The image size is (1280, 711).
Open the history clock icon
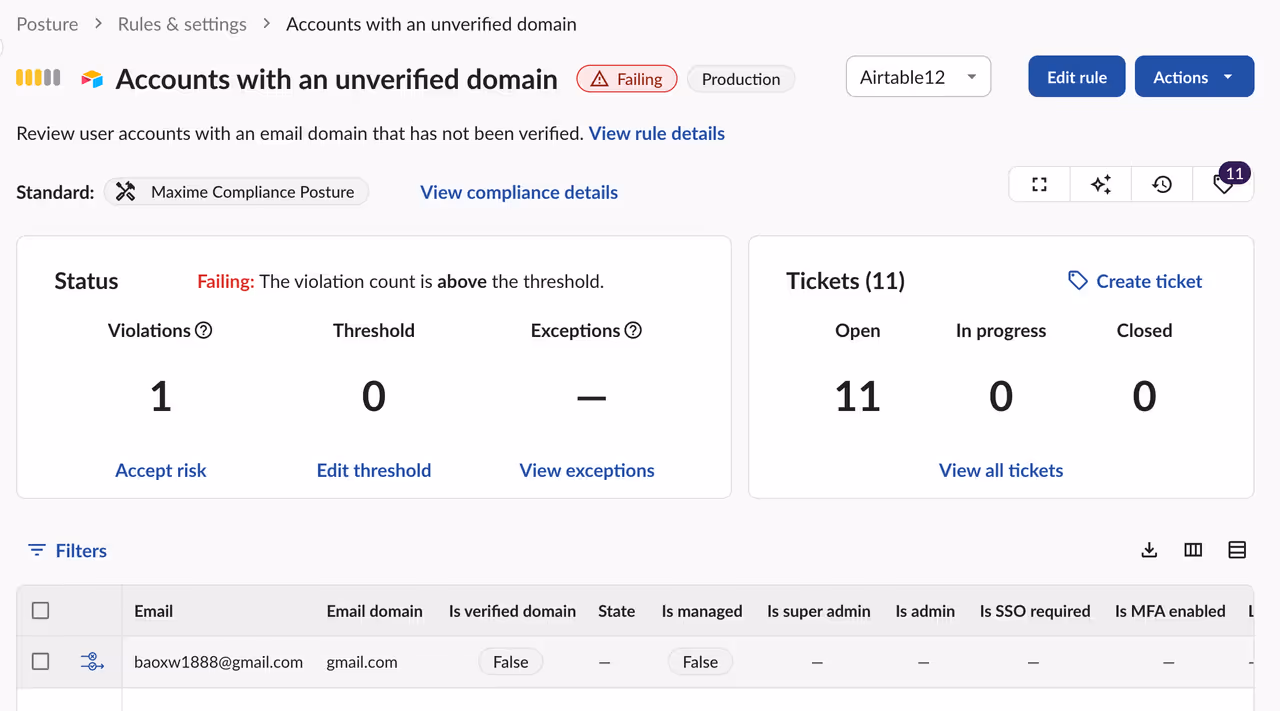coord(1162,184)
